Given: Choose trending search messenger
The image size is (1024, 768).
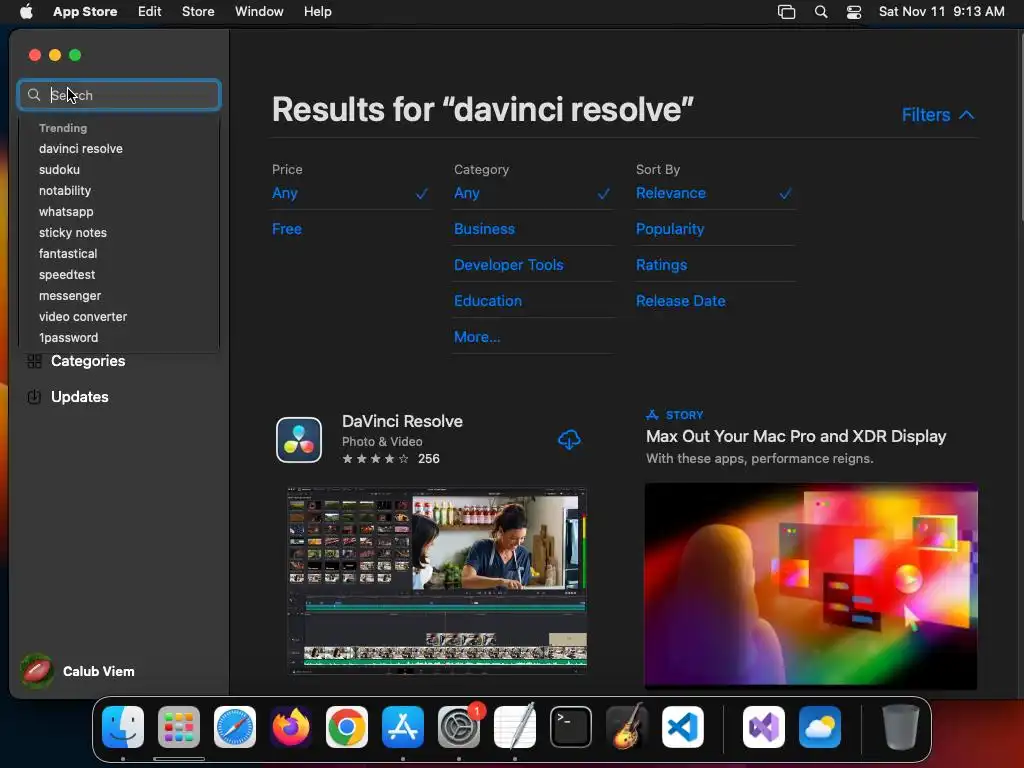Looking at the screenshot, I should [x=70, y=296].
